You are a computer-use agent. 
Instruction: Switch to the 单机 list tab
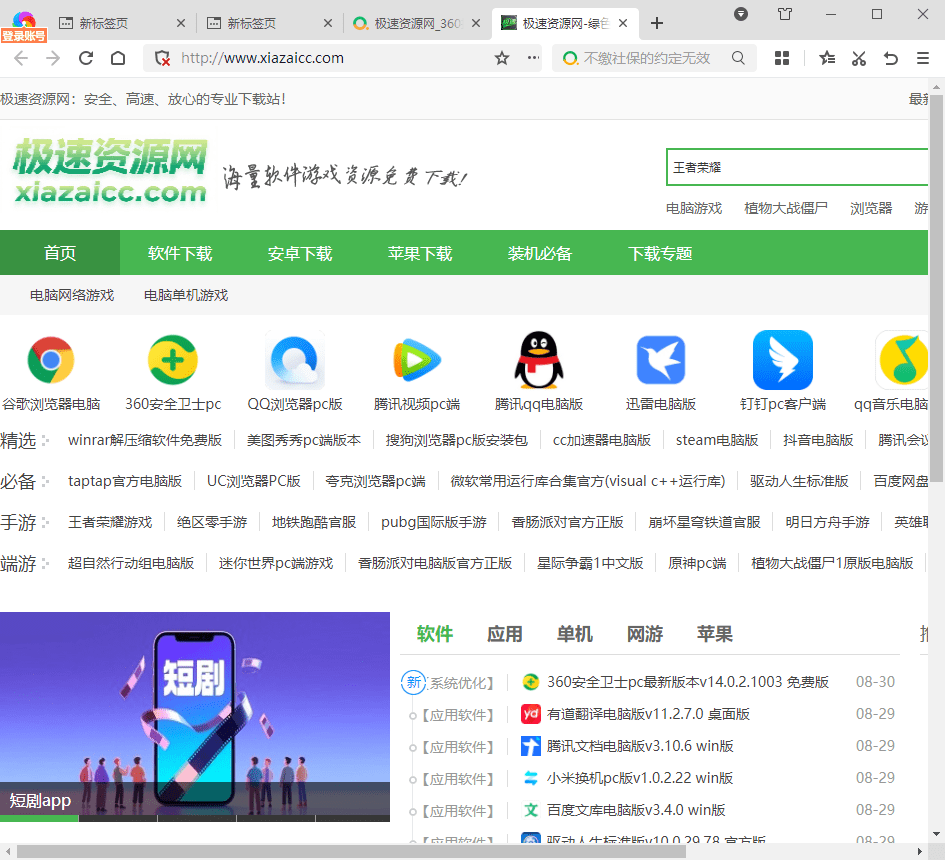(574, 634)
